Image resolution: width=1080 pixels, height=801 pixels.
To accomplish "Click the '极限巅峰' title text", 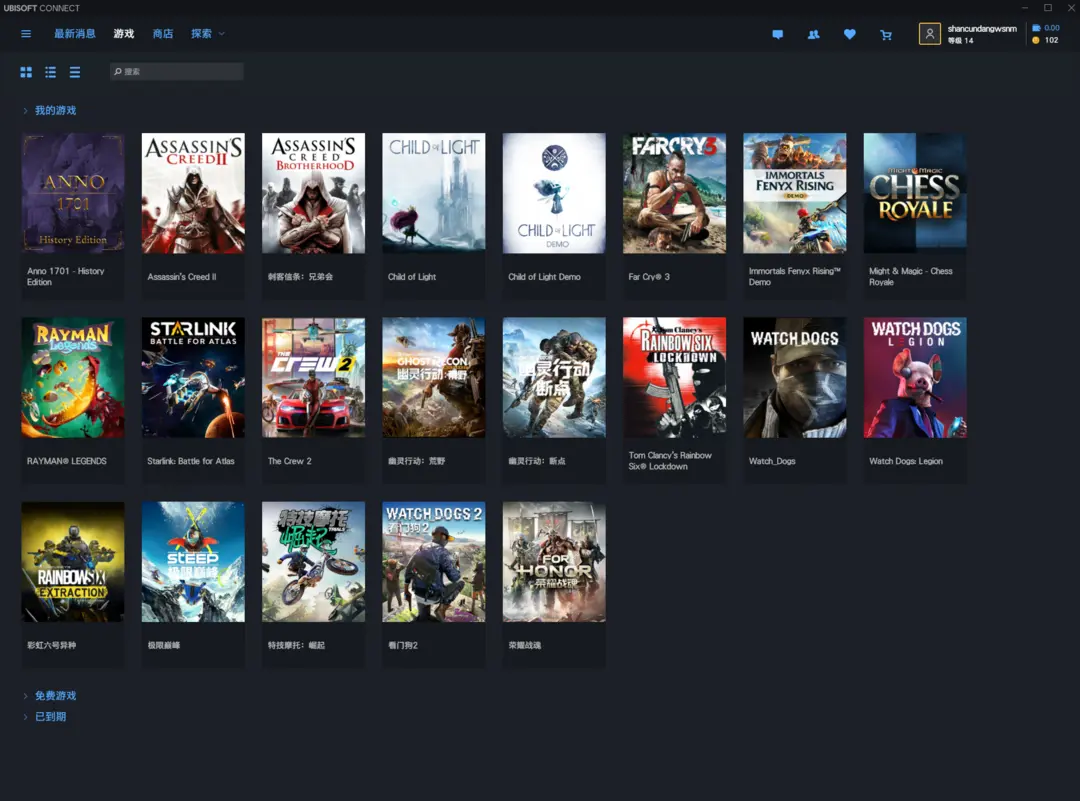I will click(164, 645).
